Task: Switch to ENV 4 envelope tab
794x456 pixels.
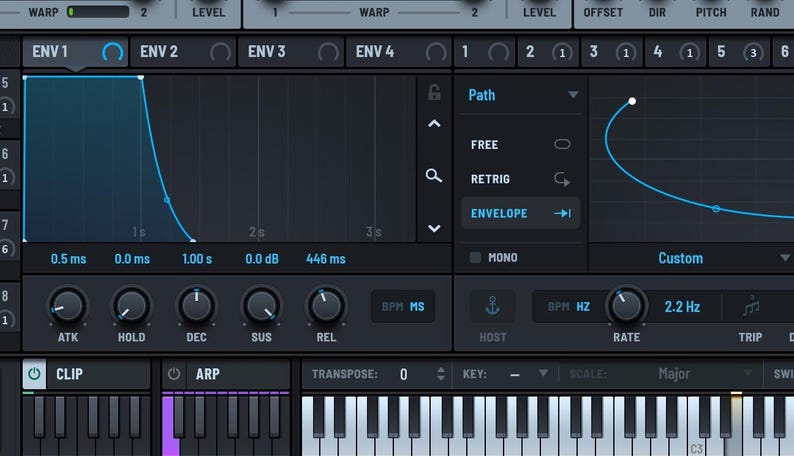Action: pyautogui.click(x=399, y=52)
